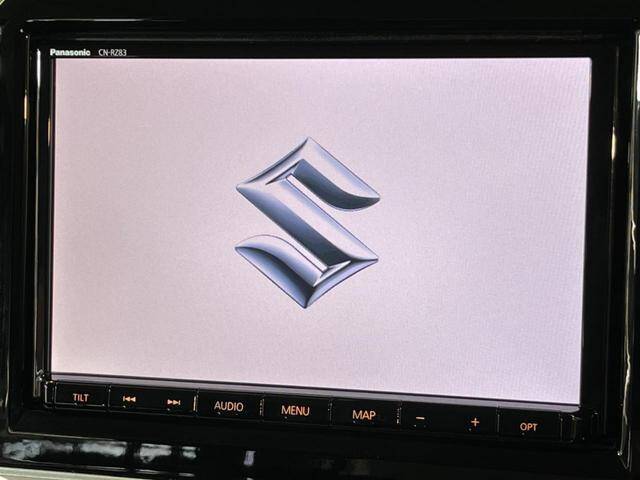This screenshot has height=480, width=640.
Task: Increase volume with plus button
Action: click(x=474, y=422)
